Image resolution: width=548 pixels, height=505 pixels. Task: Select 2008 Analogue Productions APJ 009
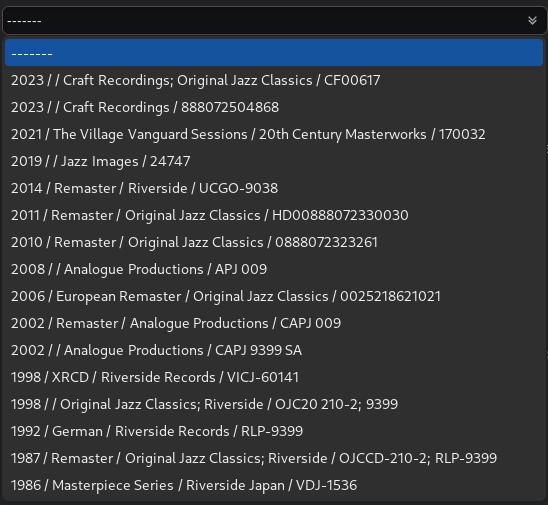[274, 269]
